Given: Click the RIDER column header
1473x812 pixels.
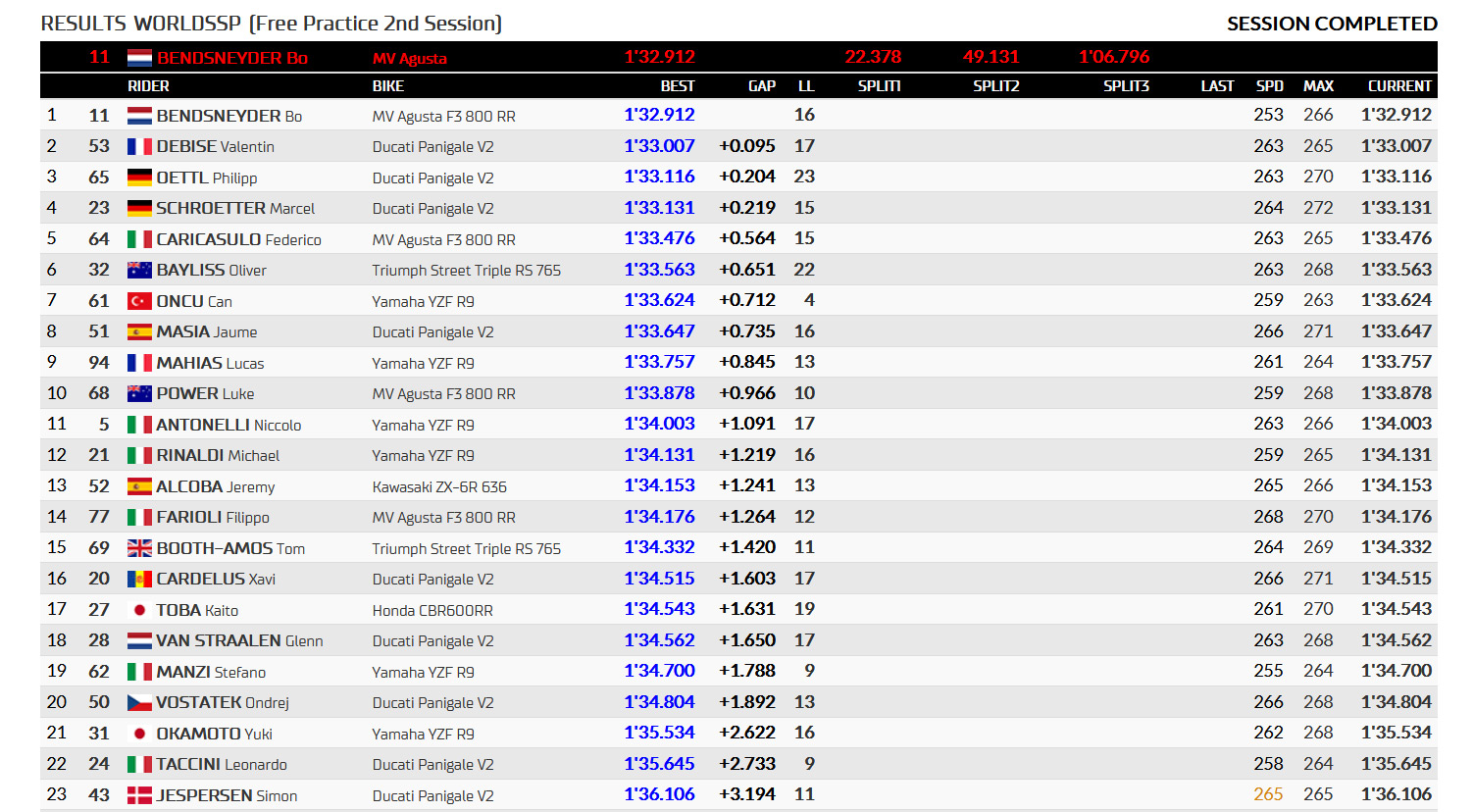Looking at the screenshot, I should click(148, 86).
